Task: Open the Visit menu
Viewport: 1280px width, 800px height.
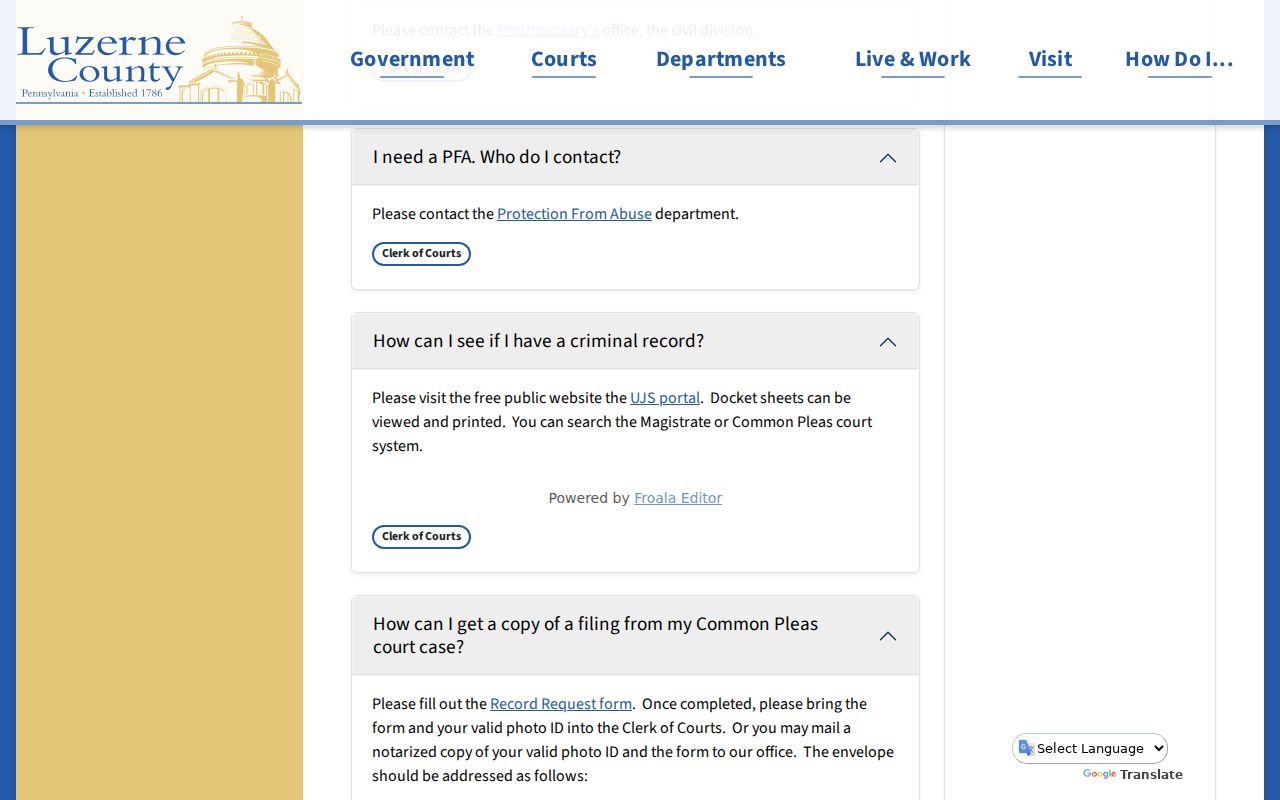Action: [x=1050, y=59]
